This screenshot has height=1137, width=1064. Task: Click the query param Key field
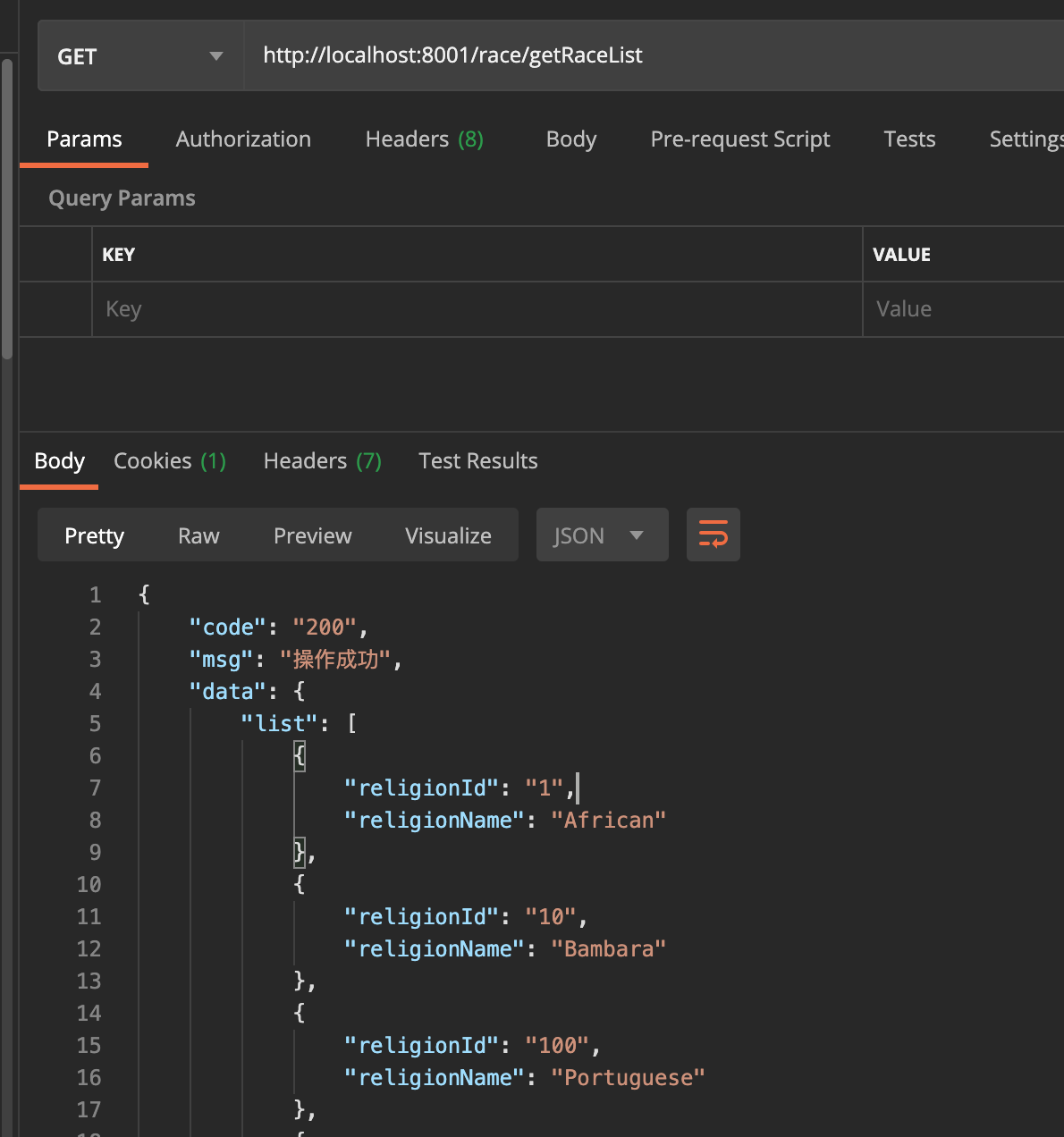coord(477,309)
